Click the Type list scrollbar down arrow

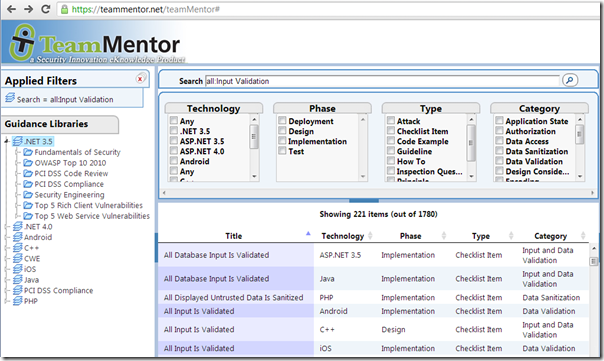(x=471, y=176)
